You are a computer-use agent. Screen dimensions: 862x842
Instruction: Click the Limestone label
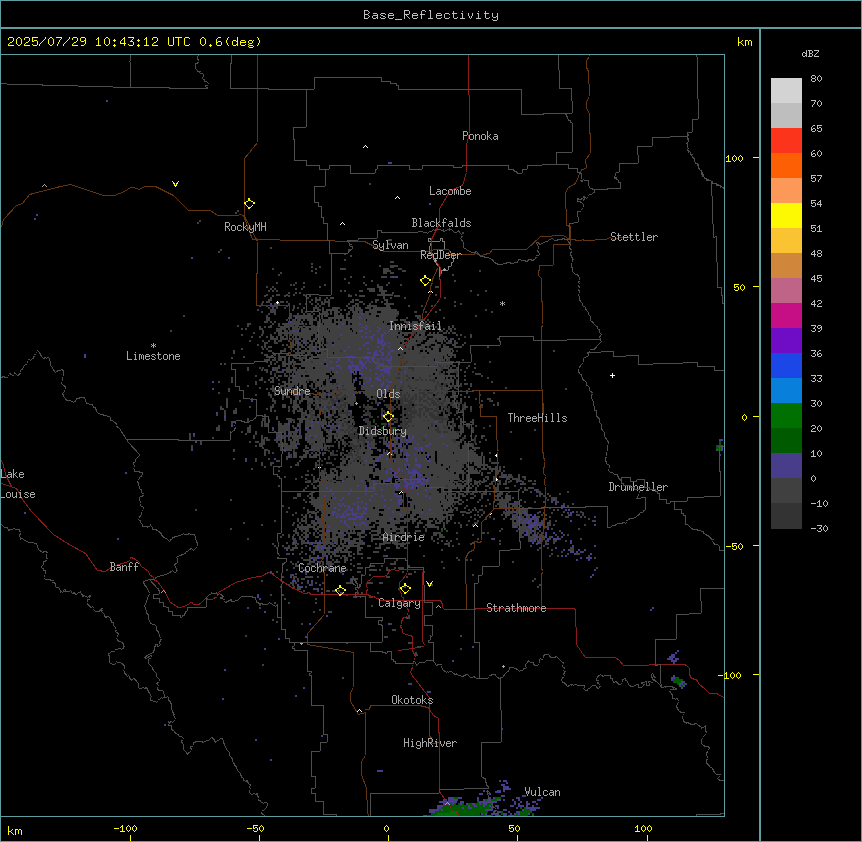[153, 356]
